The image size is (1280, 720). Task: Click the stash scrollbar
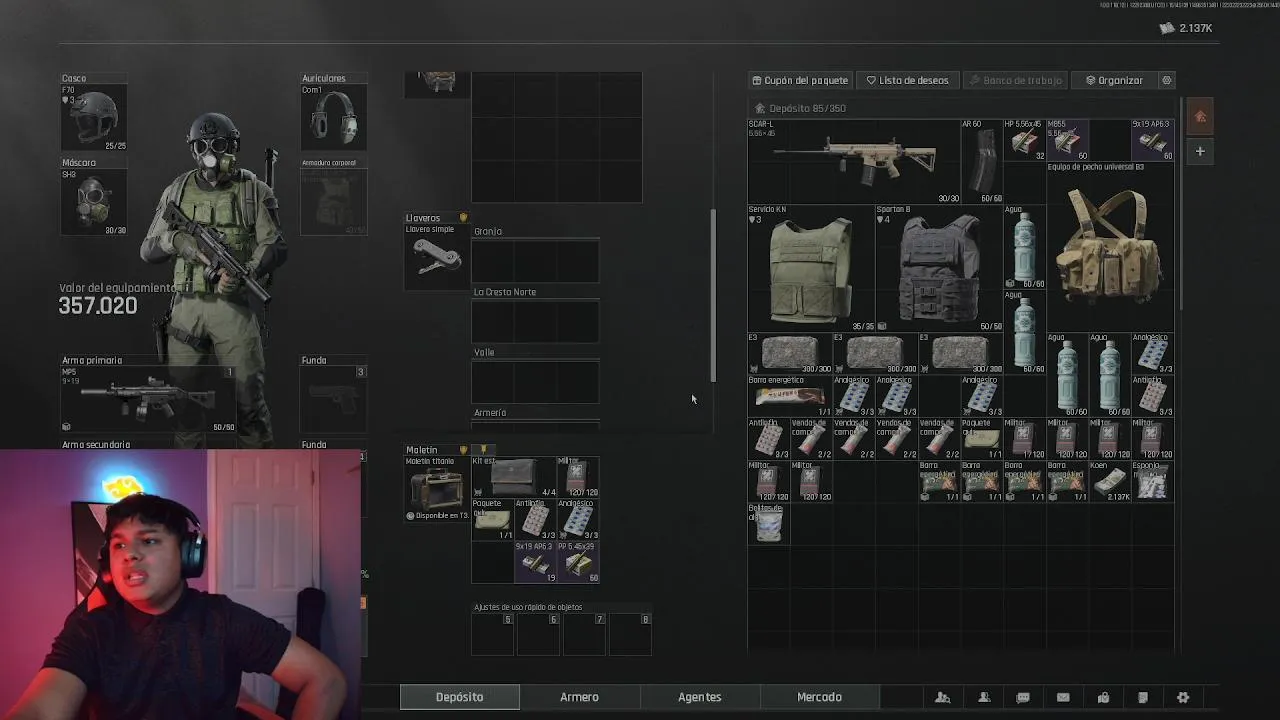pyautogui.click(x=1181, y=203)
